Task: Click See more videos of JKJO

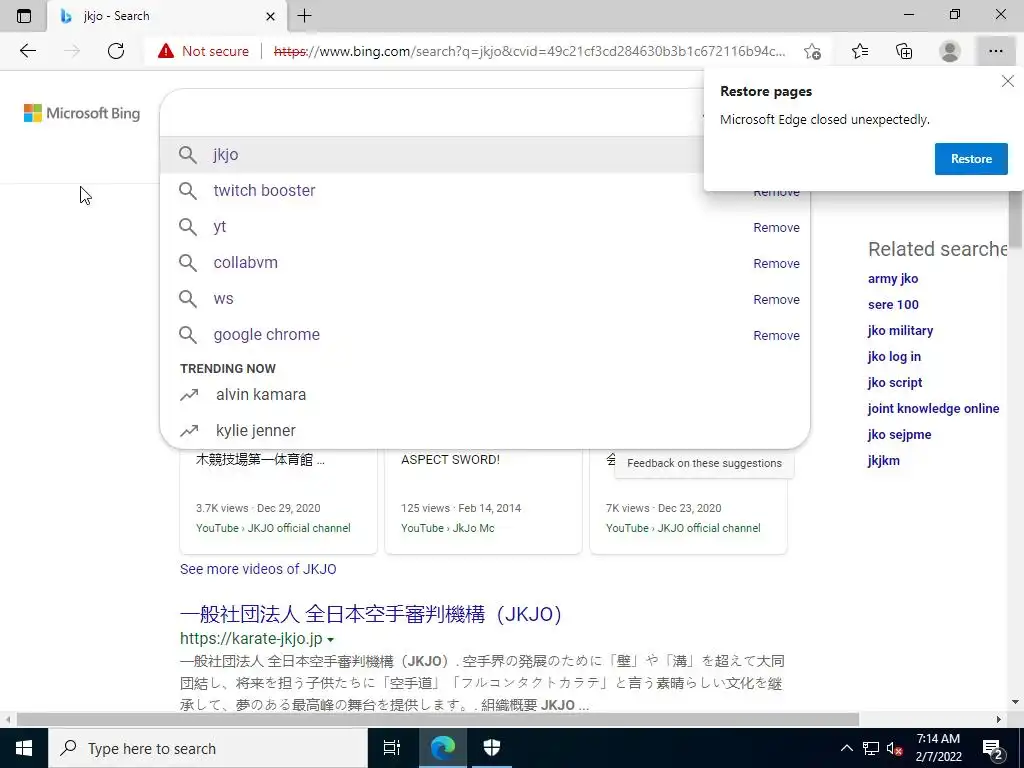Action: [258, 569]
